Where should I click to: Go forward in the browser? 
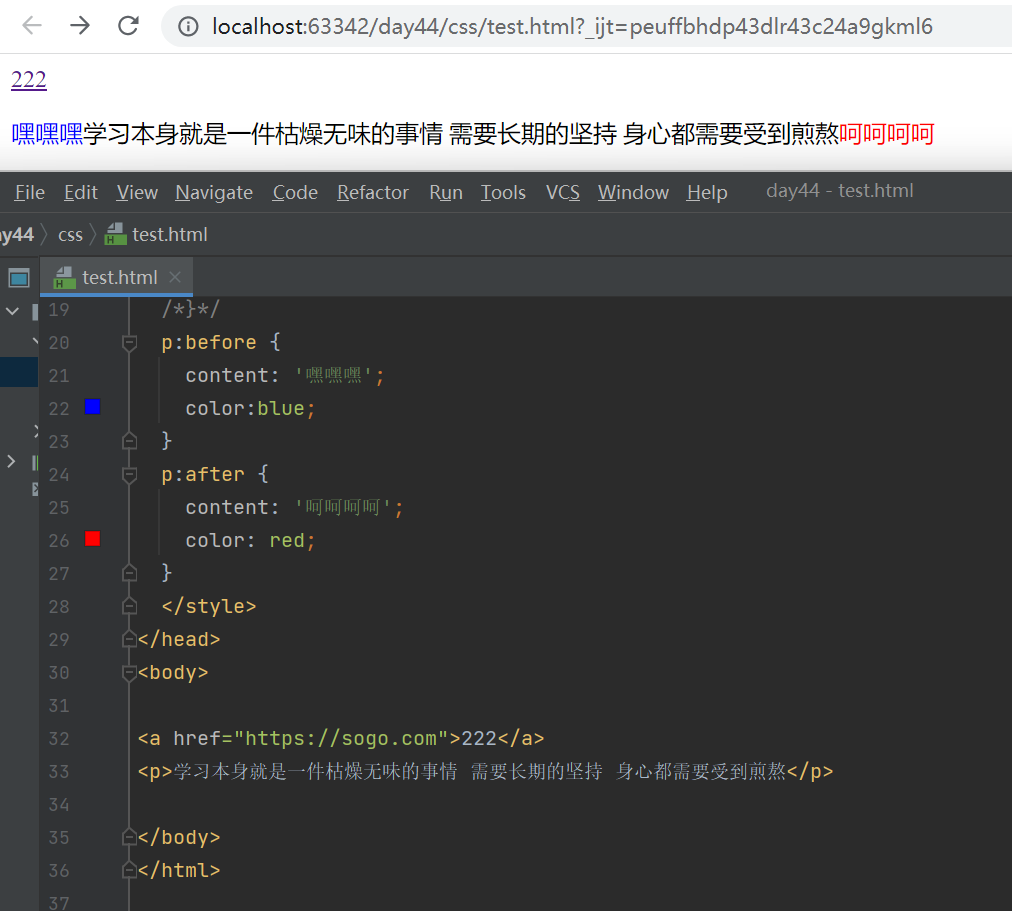click(80, 26)
